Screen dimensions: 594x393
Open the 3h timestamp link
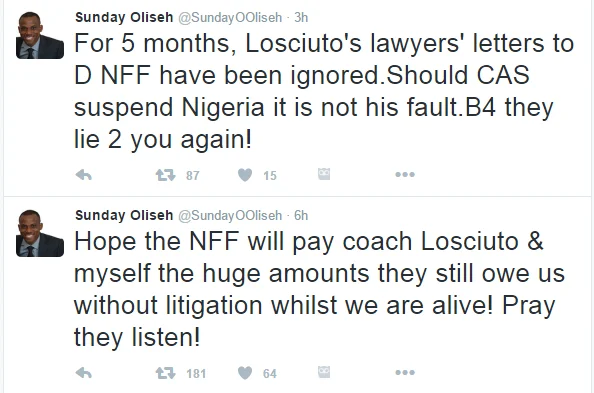point(301,17)
